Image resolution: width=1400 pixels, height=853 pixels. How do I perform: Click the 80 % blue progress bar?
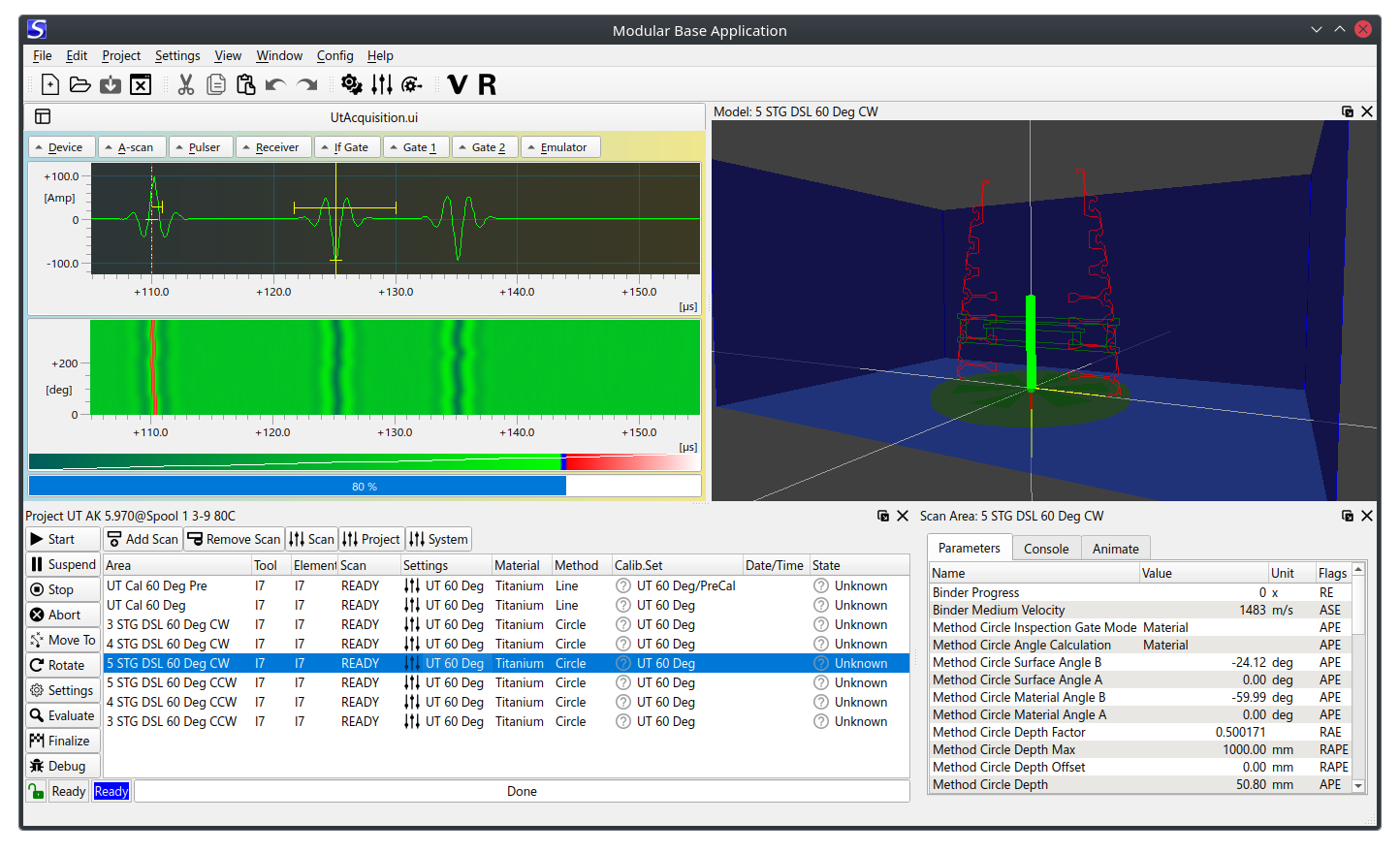coord(365,486)
